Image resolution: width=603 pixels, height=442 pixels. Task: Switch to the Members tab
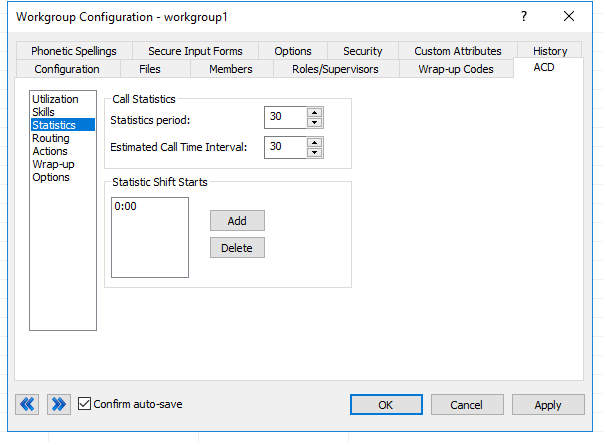point(230,69)
